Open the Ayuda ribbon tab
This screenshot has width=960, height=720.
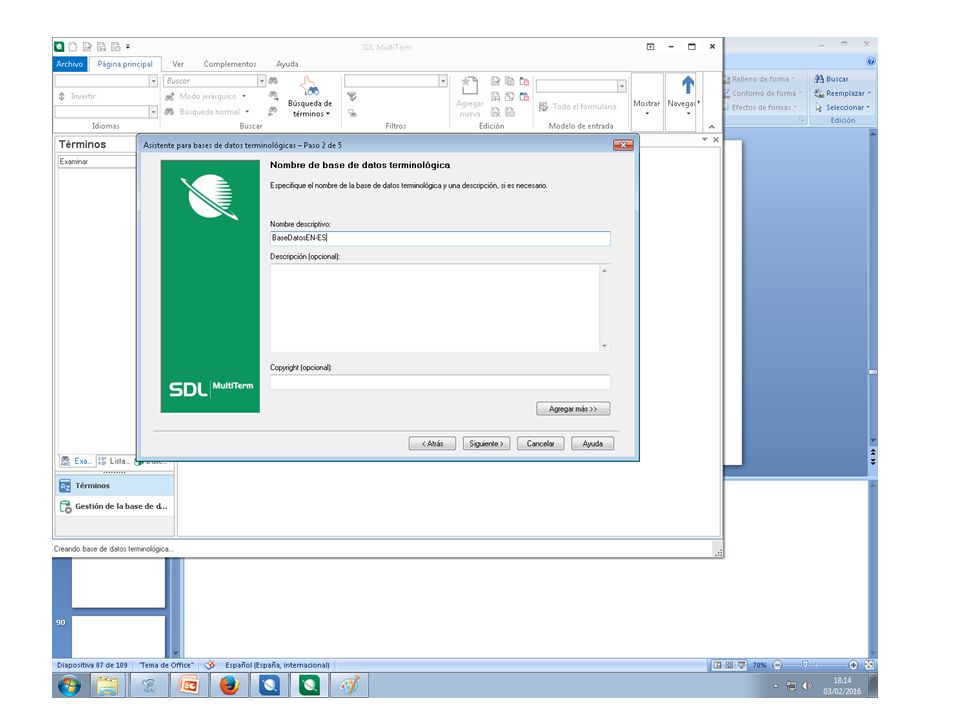tap(287, 64)
